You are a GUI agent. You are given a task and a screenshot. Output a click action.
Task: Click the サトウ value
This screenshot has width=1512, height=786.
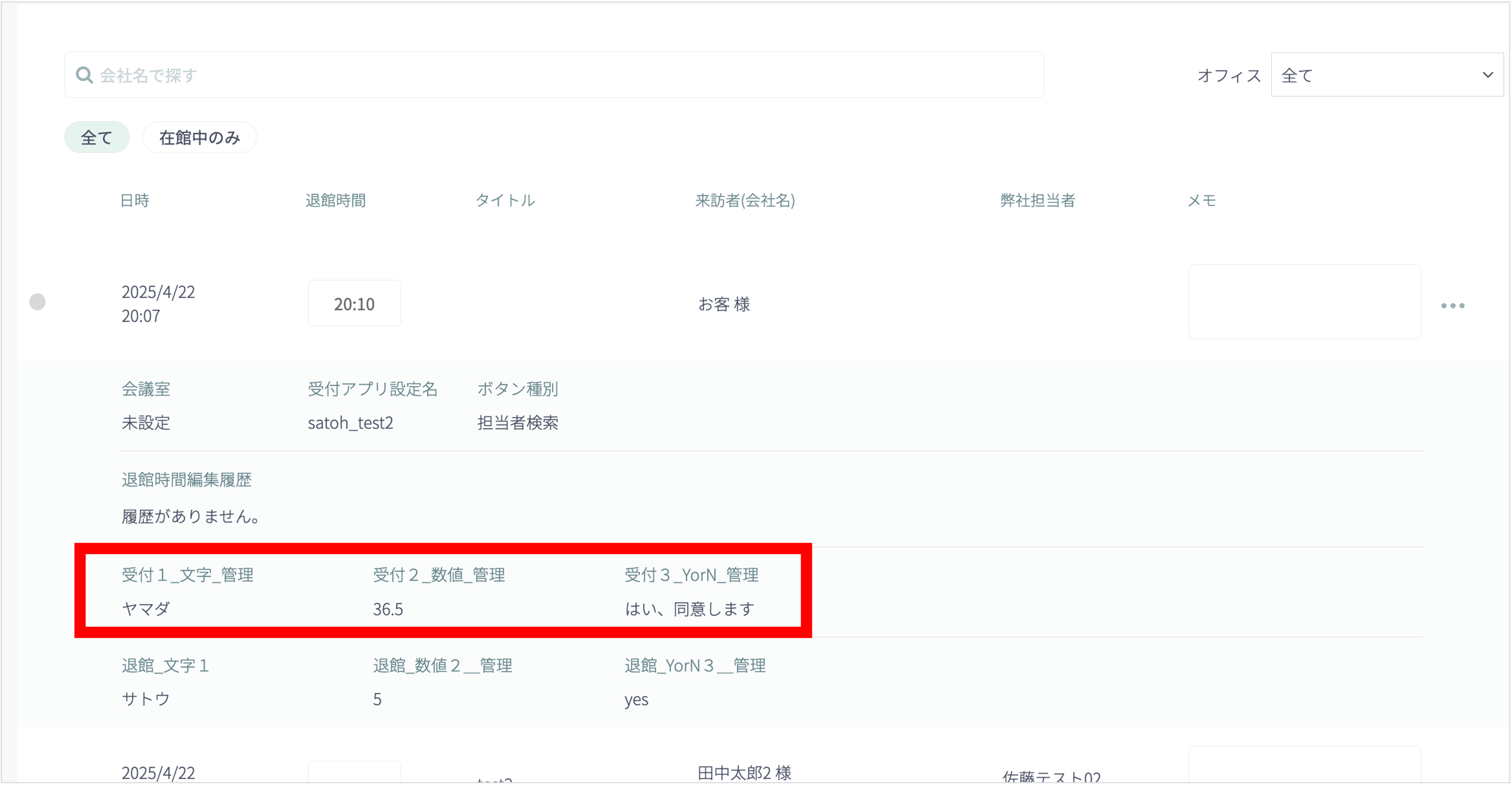pos(146,699)
